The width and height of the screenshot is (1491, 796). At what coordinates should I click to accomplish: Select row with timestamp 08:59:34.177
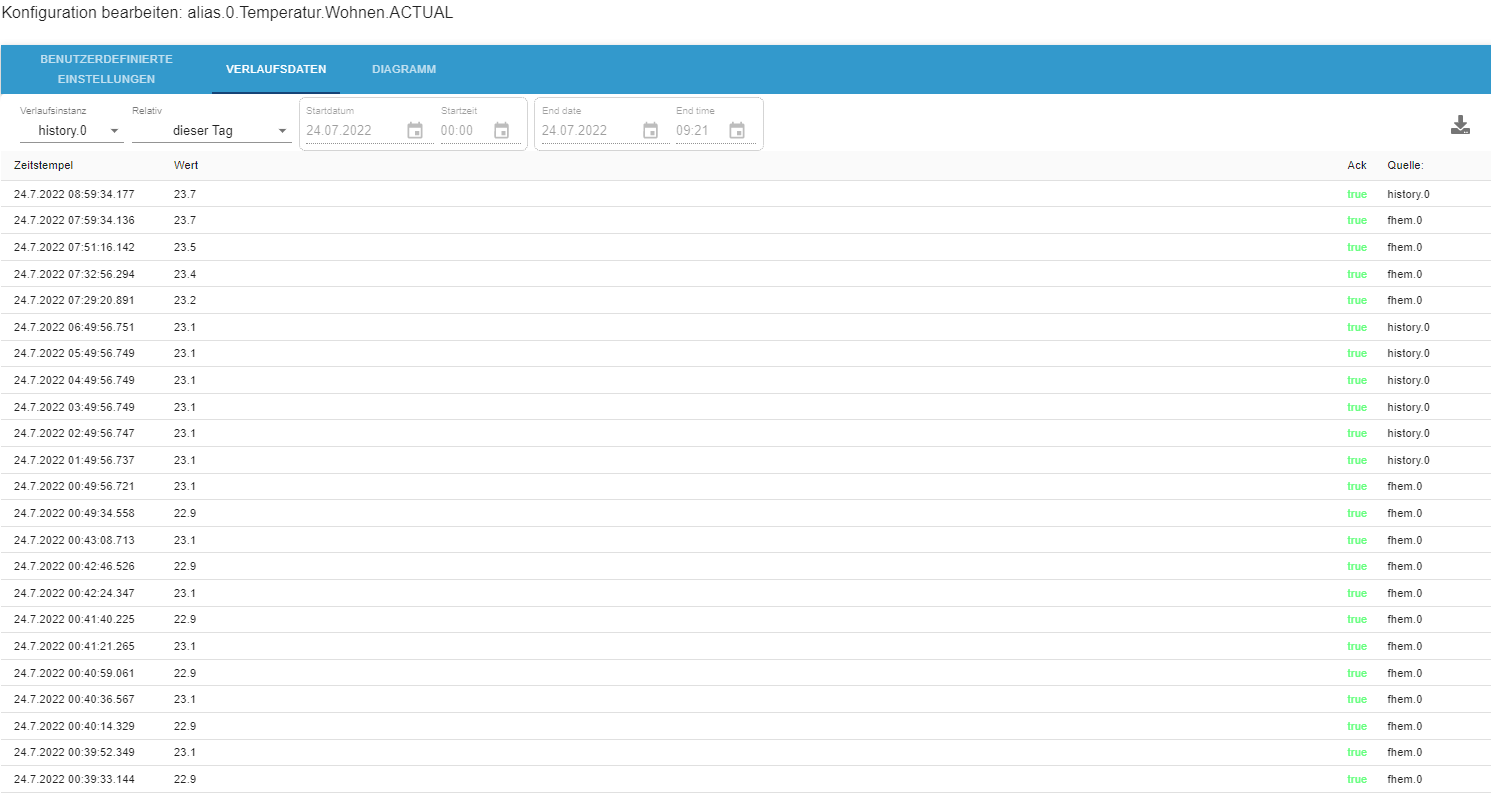[x=745, y=194]
